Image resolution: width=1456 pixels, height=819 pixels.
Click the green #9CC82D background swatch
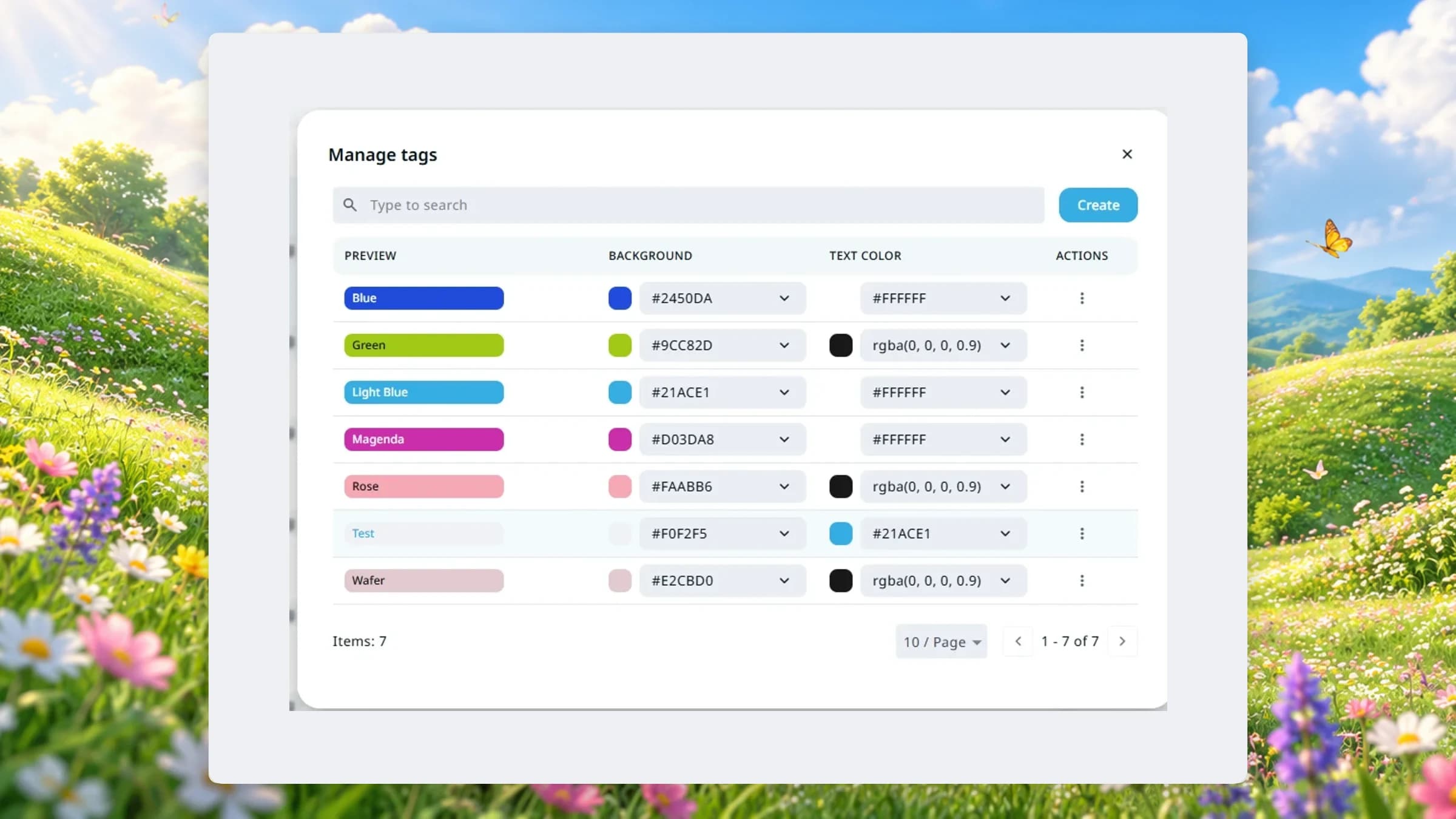(620, 345)
